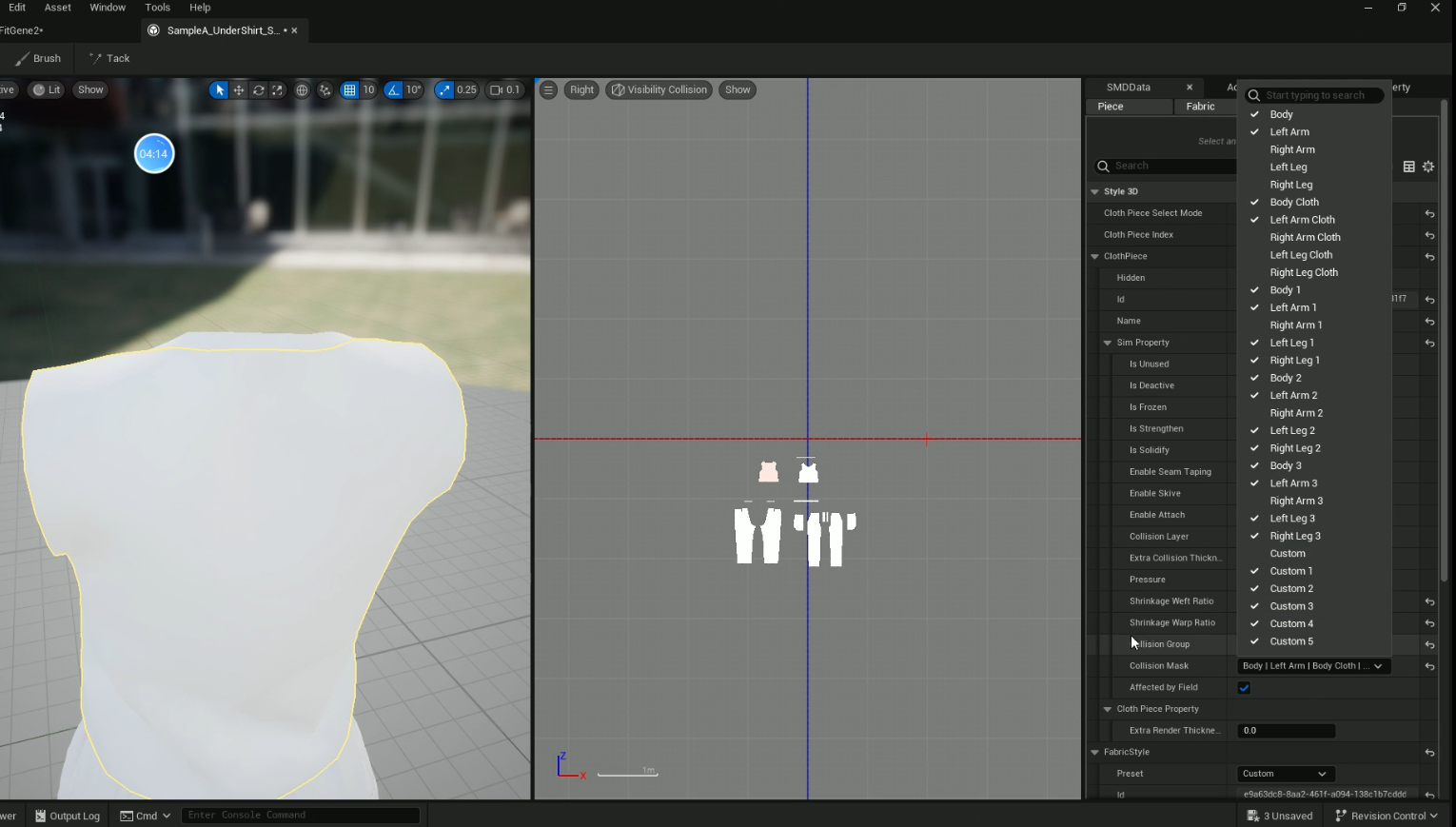Click the mask list search field

(1314, 95)
